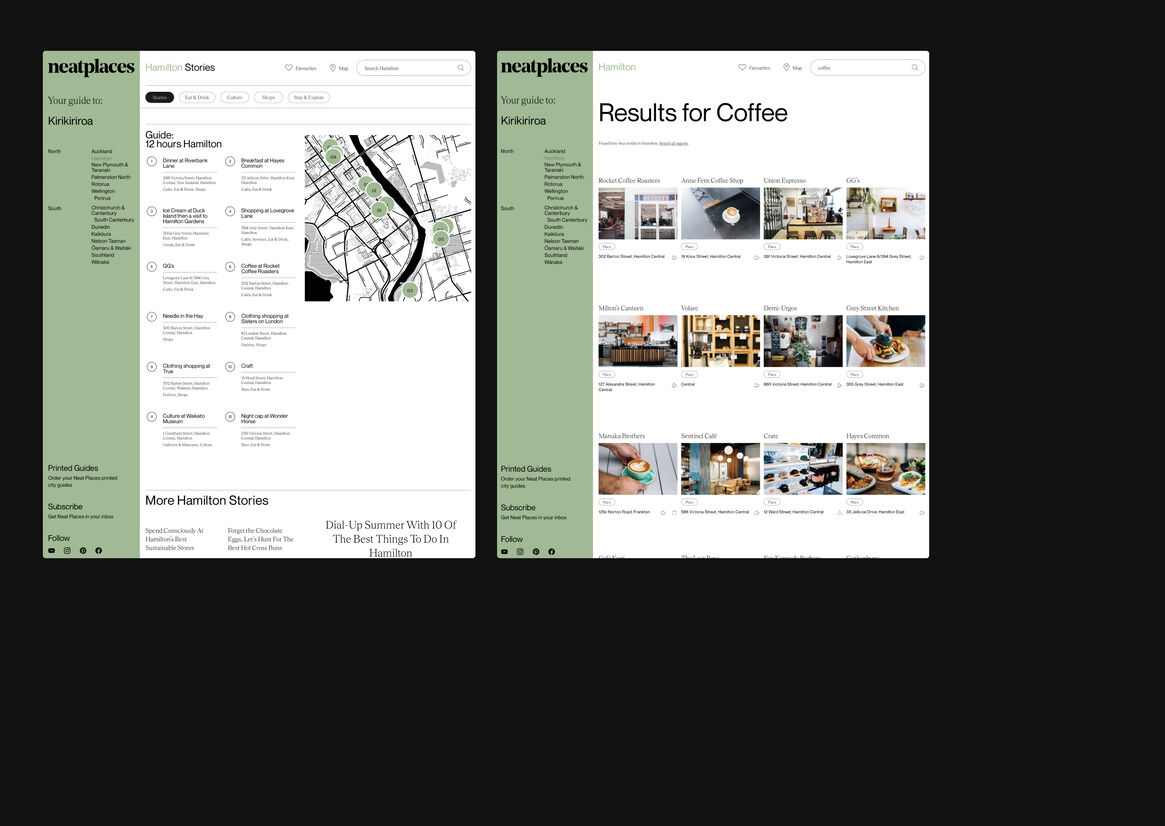The width and height of the screenshot is (1165, 826).
Task: Click Pinterest icon in right page footer
Action: pos(536,552)
